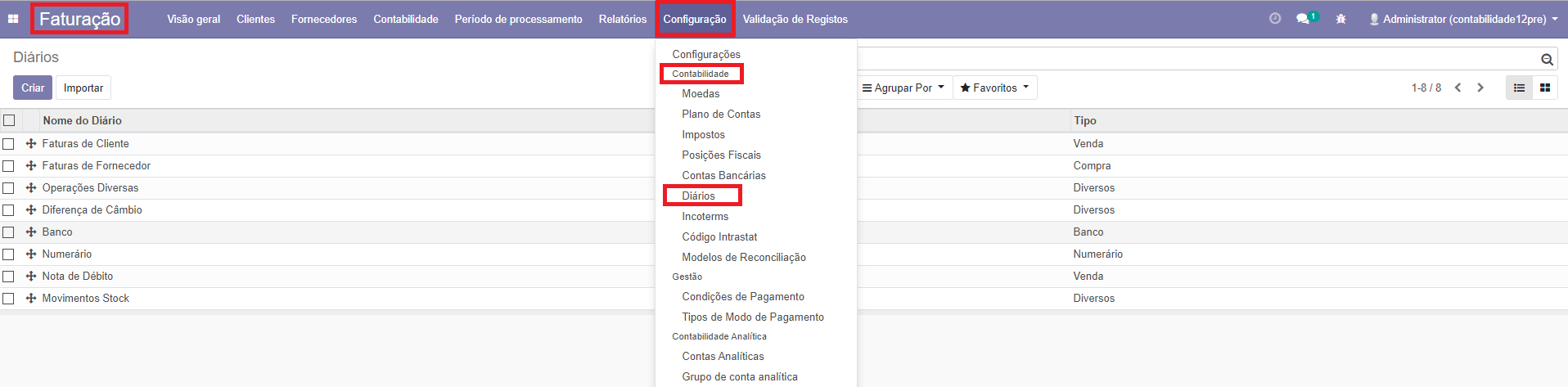
Task: Open the Administrator user menu
Action: [x=1463, y=19]
